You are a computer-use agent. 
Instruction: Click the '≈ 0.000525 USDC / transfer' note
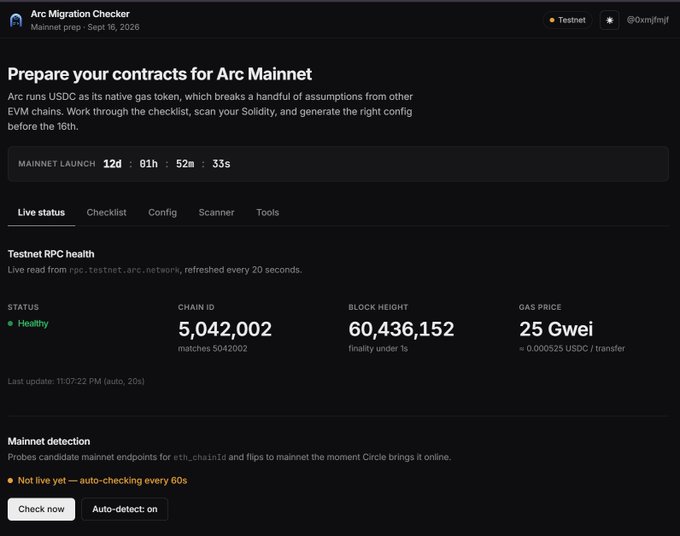pyautogui.click(x=572, y=349)
